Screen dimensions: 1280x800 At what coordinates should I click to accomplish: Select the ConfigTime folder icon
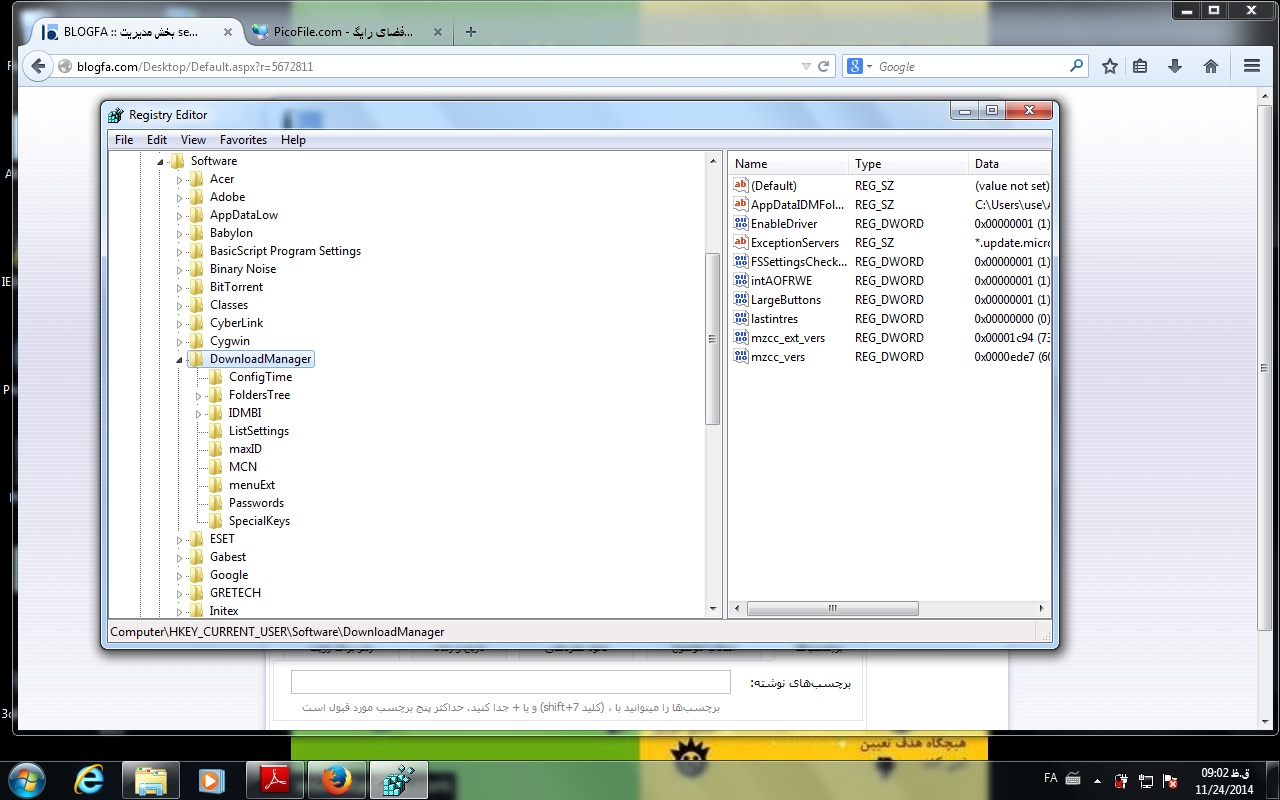(215, 377)
